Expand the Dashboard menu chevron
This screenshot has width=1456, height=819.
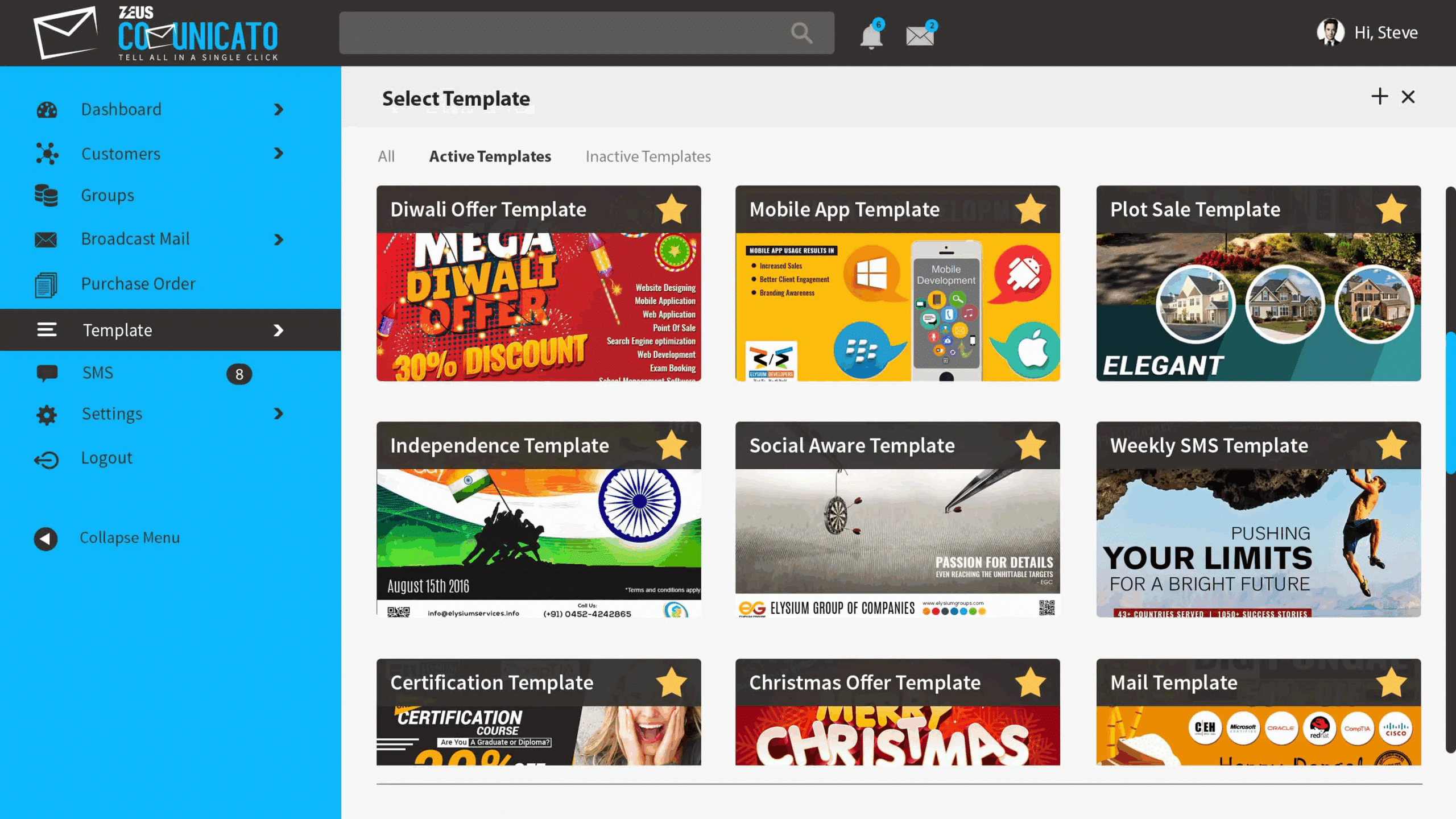point(278,109)
